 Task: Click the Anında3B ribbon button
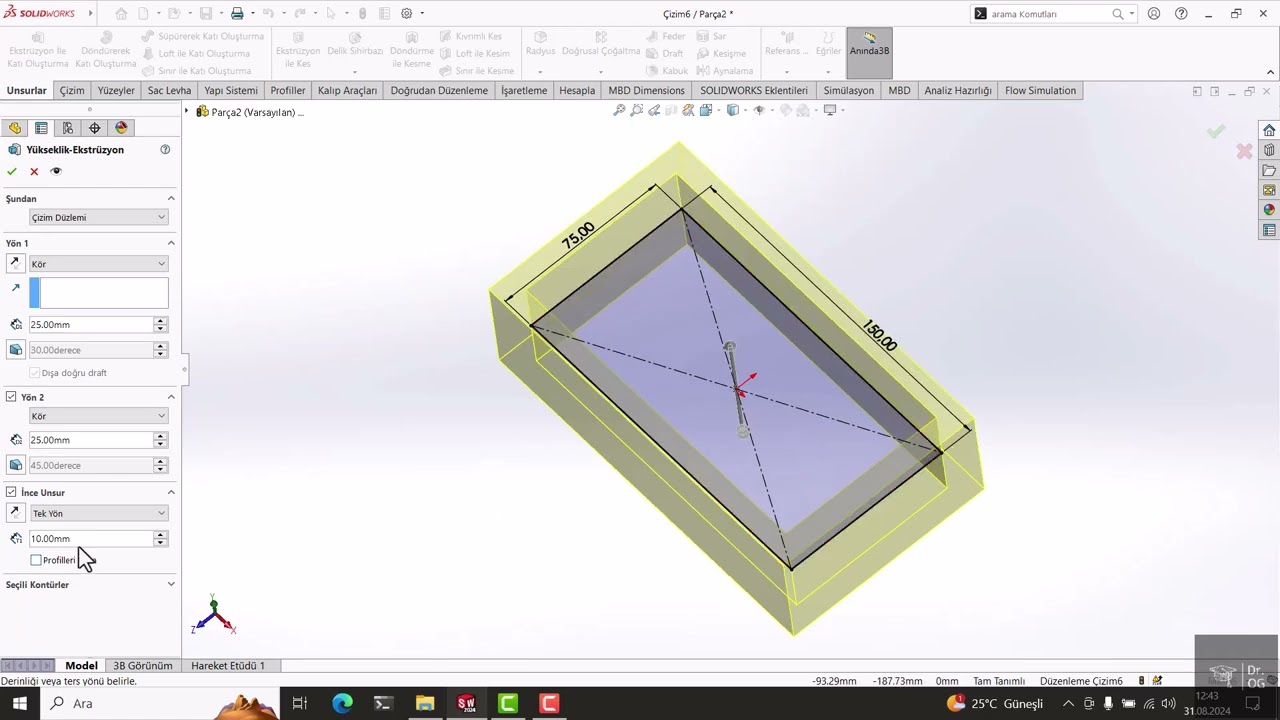click(x=869, y=52)
